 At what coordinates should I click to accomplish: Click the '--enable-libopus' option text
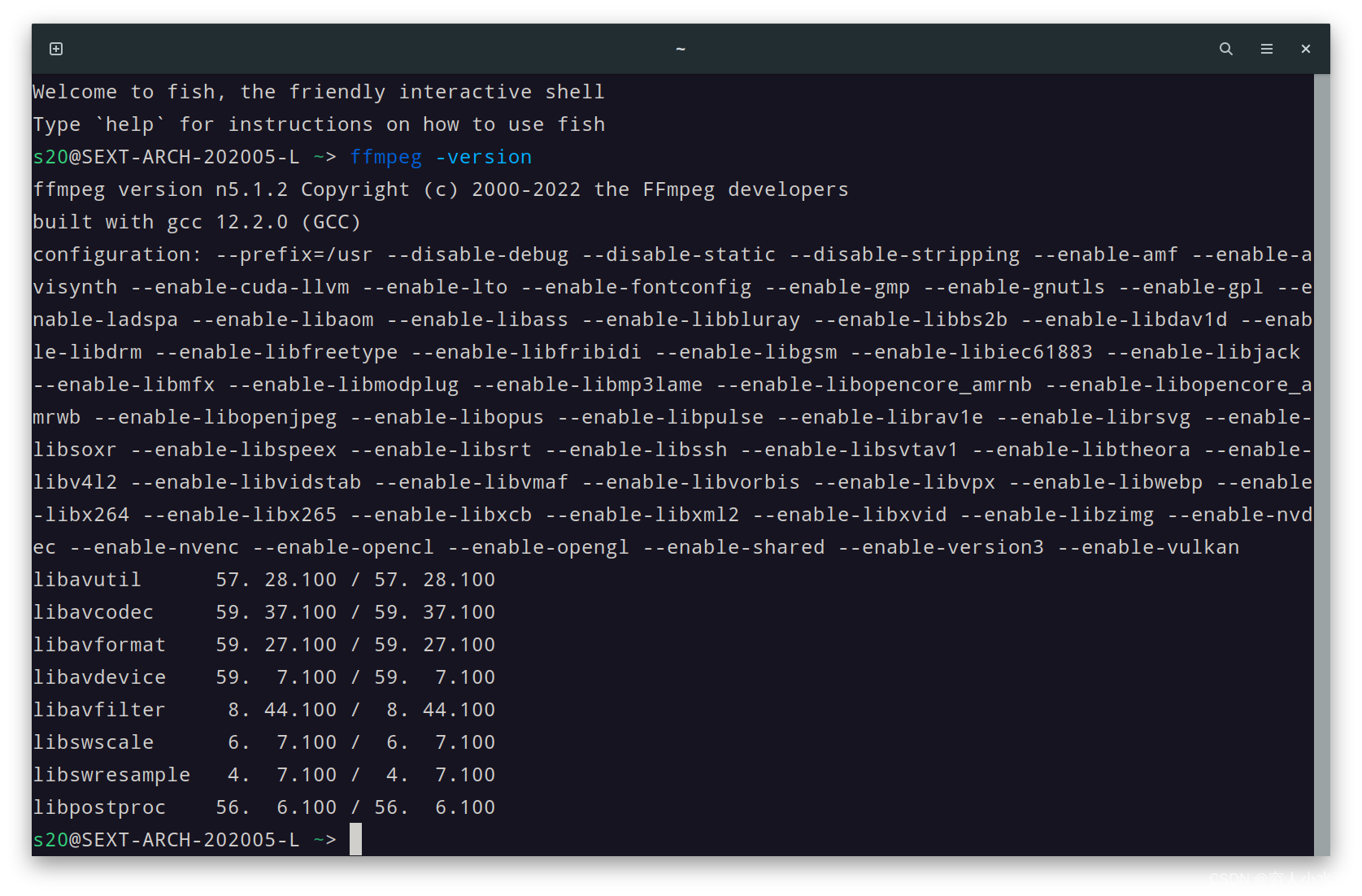click(447, 417)
